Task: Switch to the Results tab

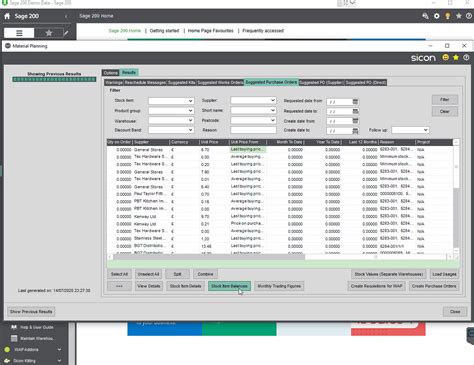Action: tap(129, 73)
